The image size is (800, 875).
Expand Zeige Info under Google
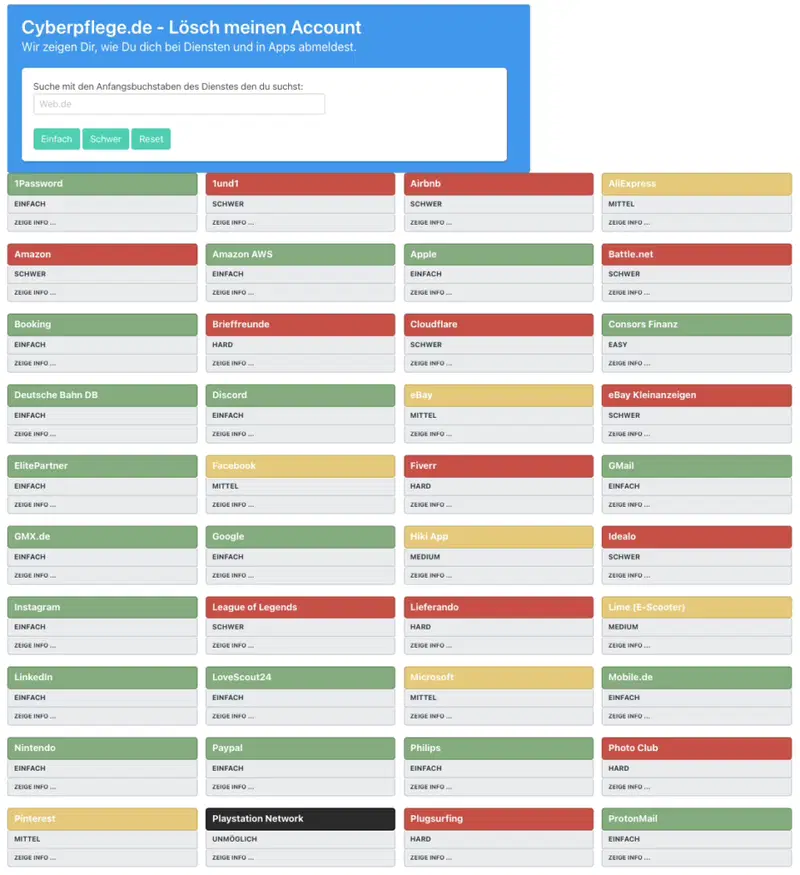point(300,575)
